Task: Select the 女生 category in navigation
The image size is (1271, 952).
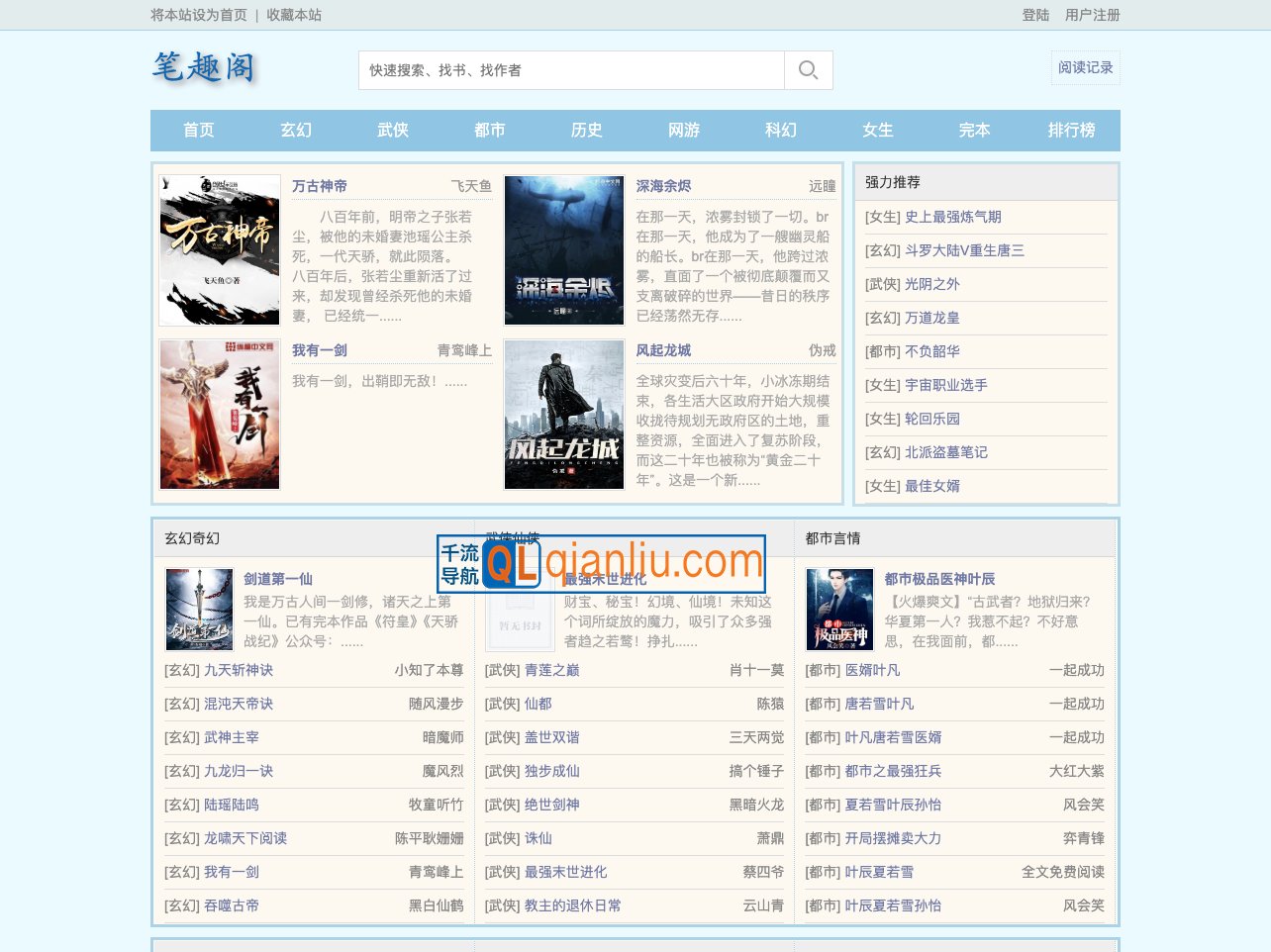Action: (x=877, y=130)
